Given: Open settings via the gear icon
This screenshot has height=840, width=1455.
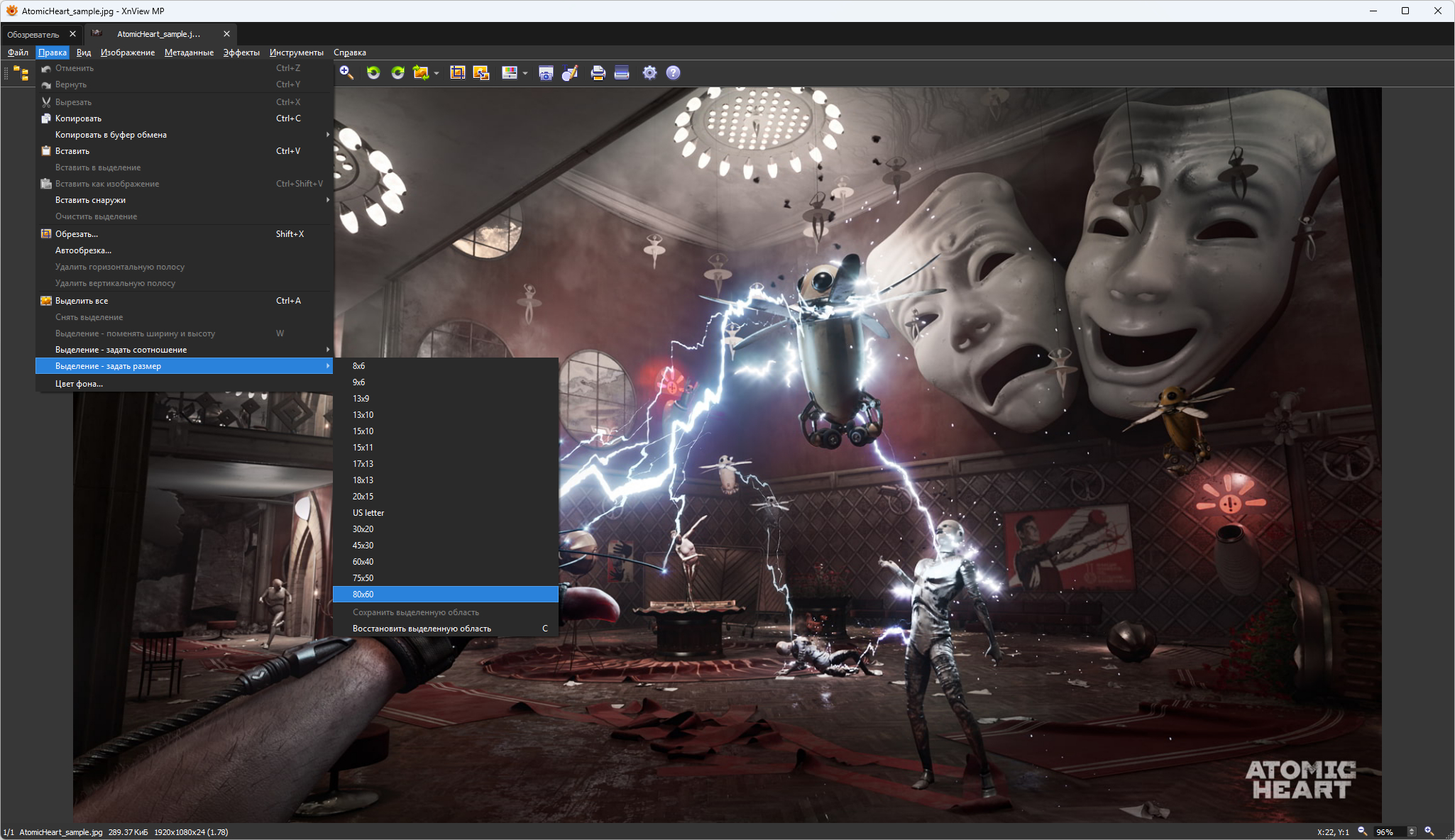Looking at the screenshot, I should (649, 72).
